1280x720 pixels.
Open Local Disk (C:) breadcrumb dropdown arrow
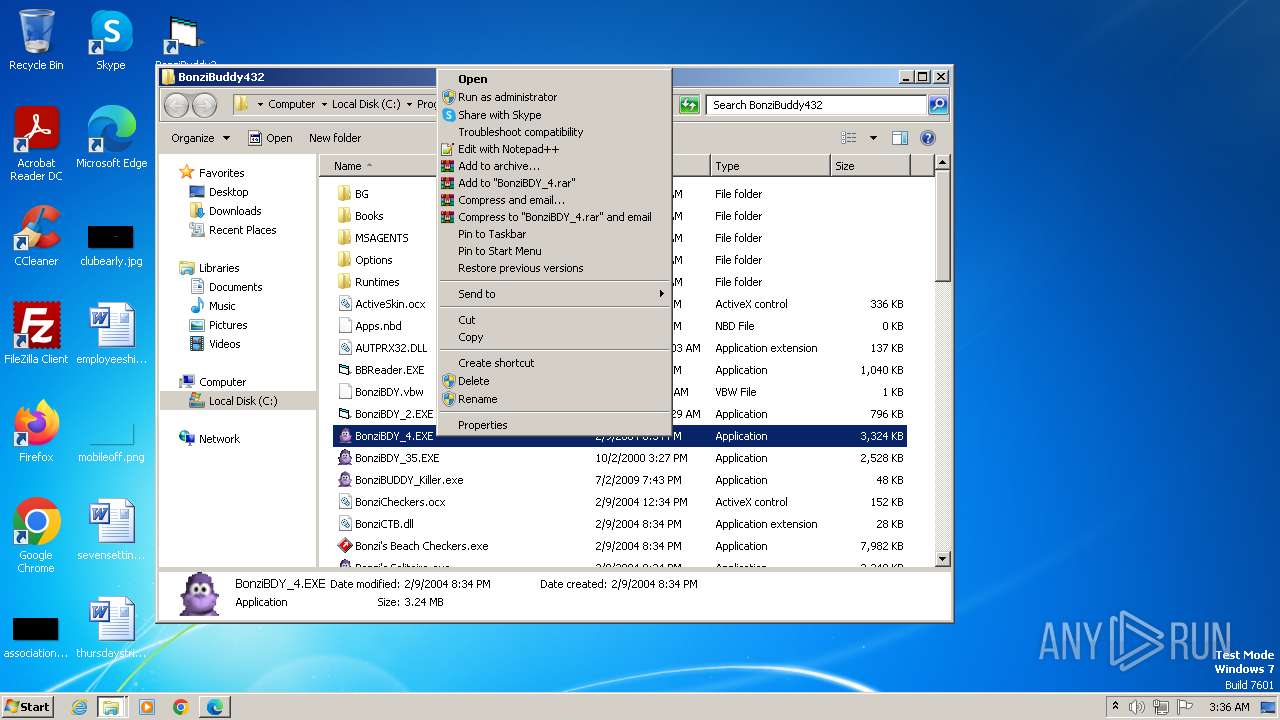[x=409, y=104]
